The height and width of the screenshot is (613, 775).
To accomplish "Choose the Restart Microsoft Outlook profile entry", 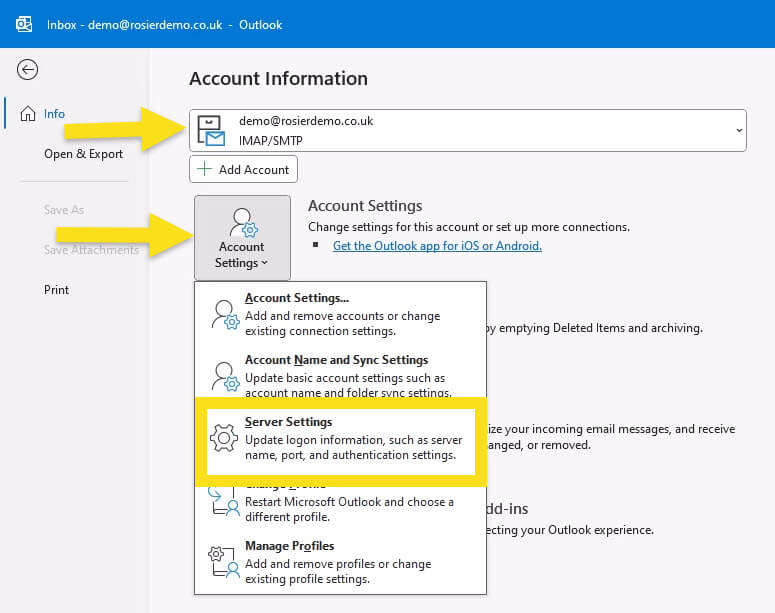I will (x=341, y=506).
